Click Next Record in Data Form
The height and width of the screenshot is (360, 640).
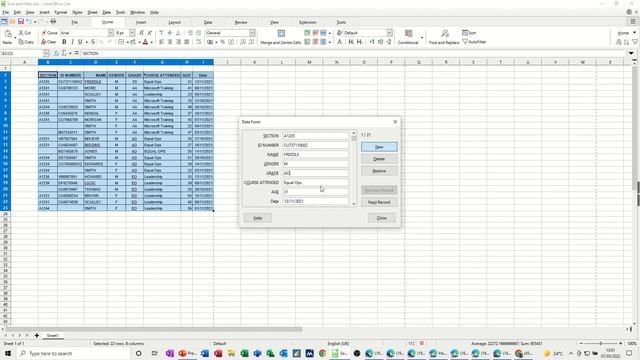(379, 202)
